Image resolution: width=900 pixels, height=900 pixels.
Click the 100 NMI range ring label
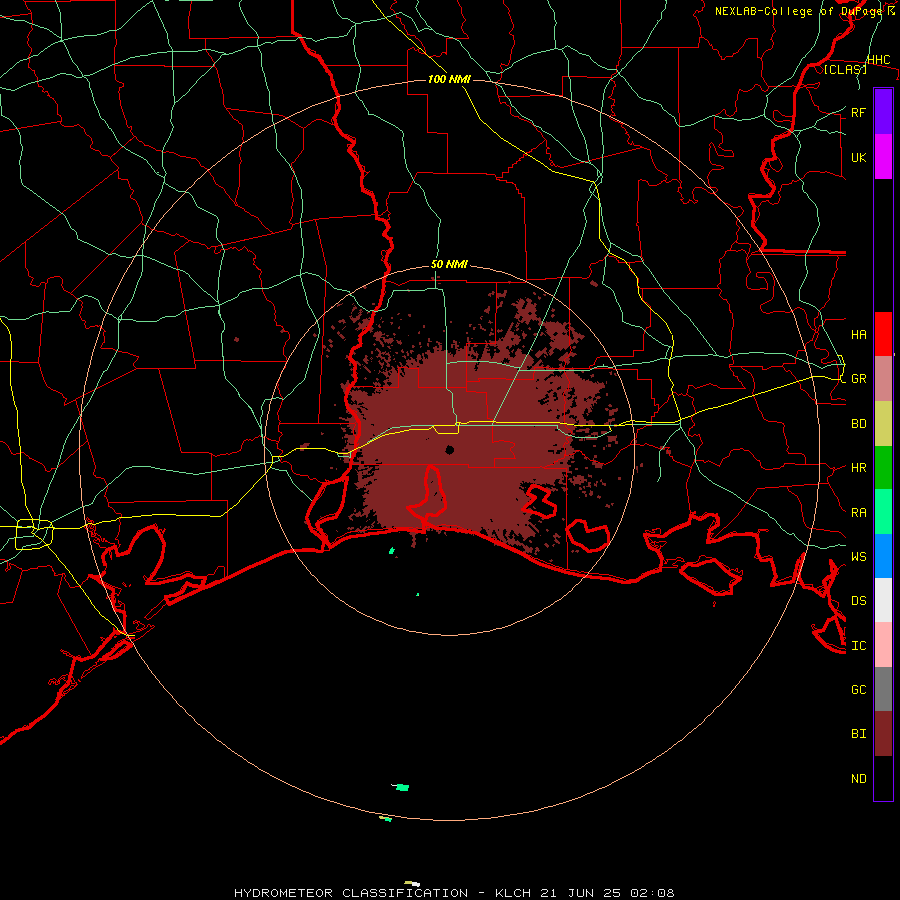pyautogui.click(x=449, y=79)
